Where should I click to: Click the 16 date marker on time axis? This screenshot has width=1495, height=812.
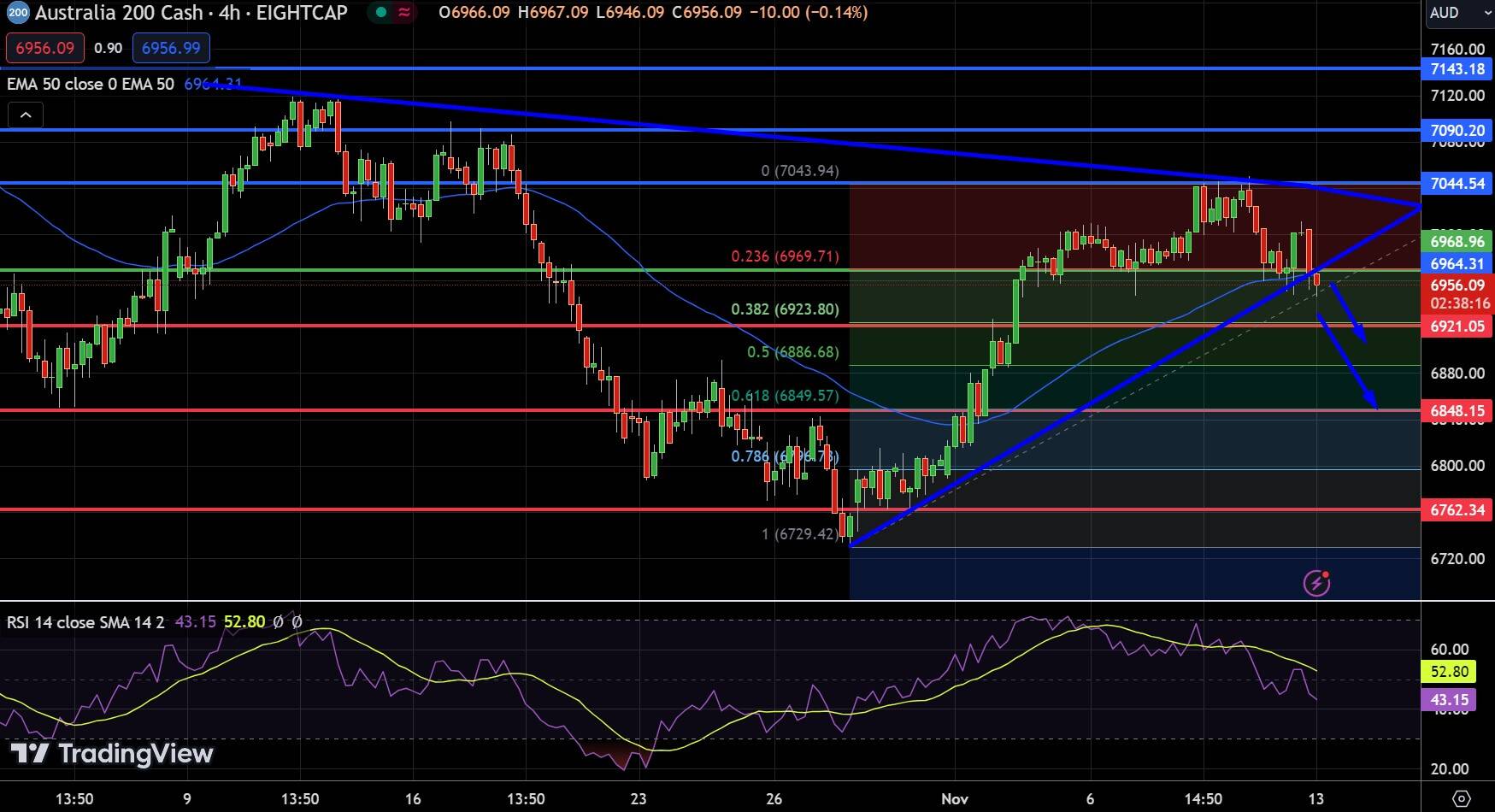click(413, 799)
